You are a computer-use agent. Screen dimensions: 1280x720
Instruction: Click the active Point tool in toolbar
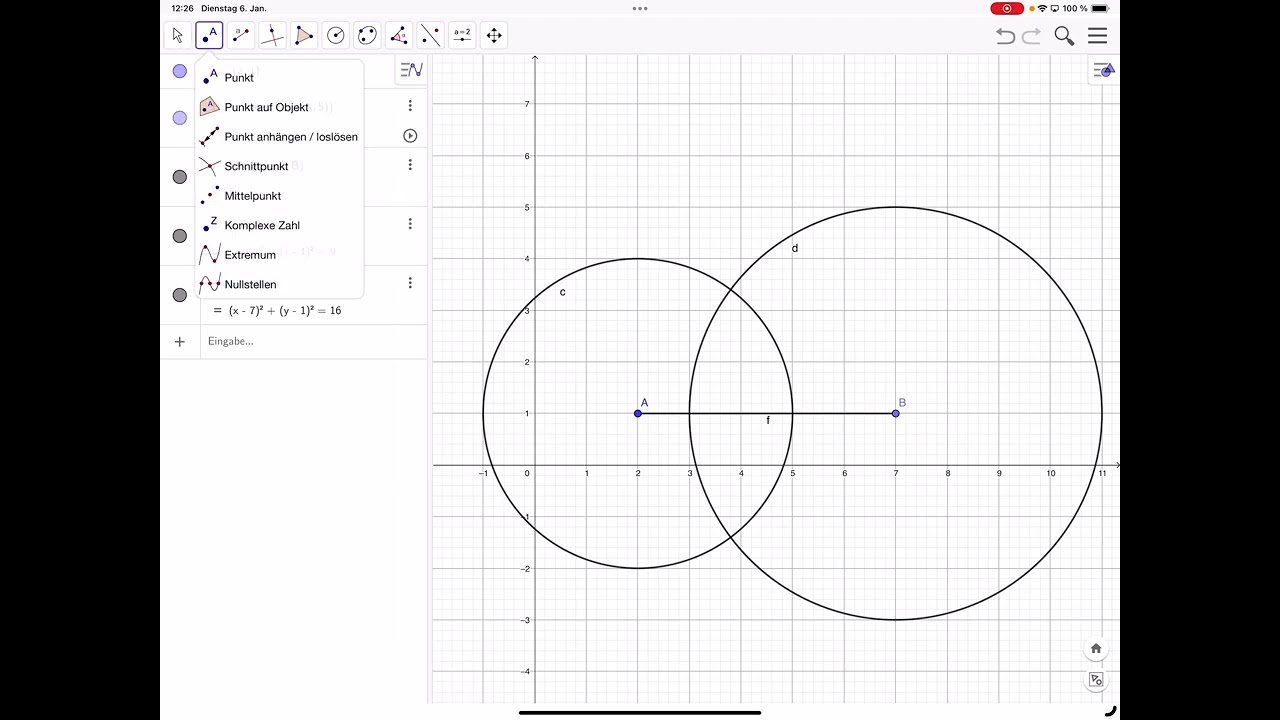pos(209,36)
